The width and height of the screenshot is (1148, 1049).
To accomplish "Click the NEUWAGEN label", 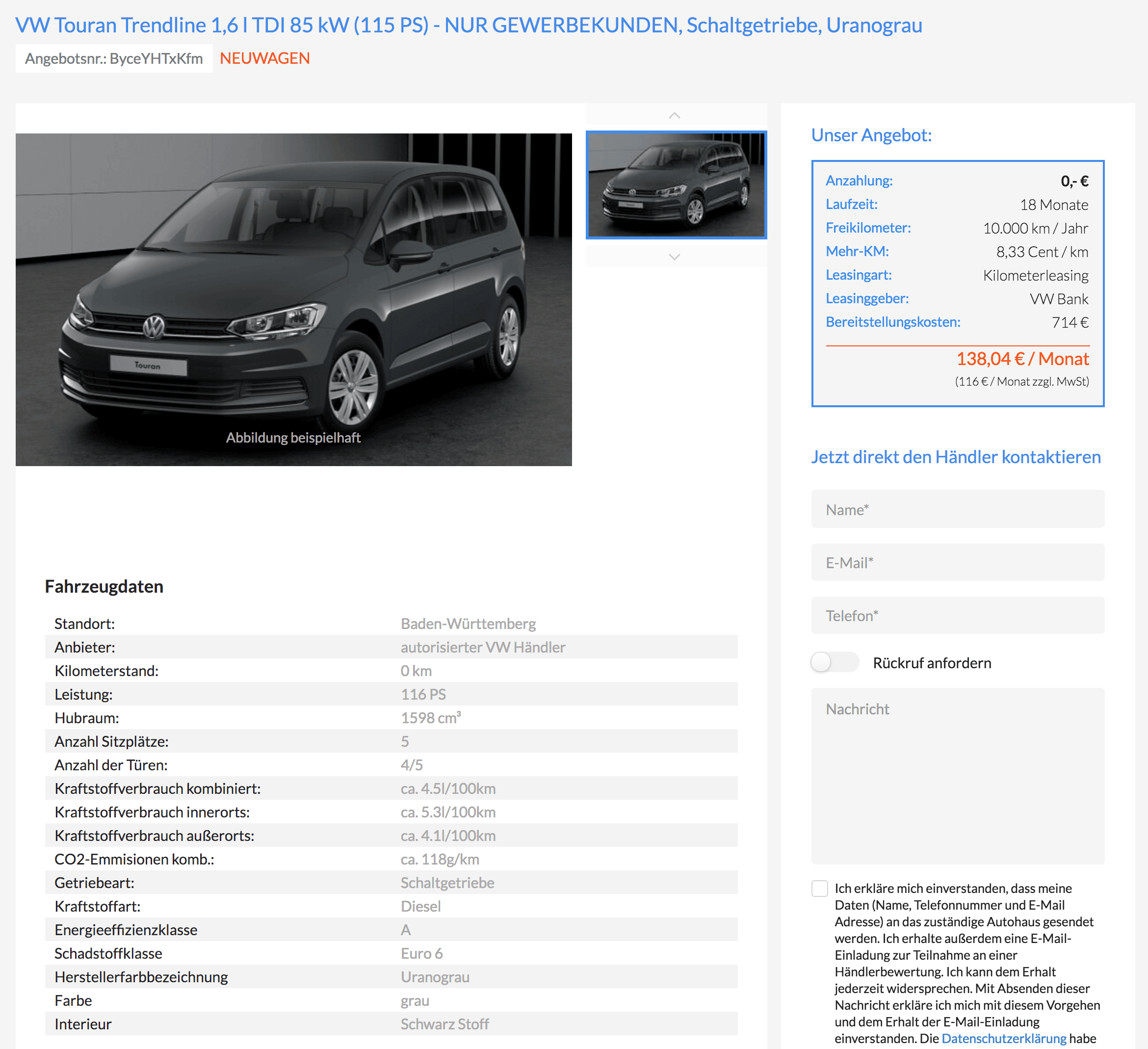I will pyautogui.click(x=265, y=58).
